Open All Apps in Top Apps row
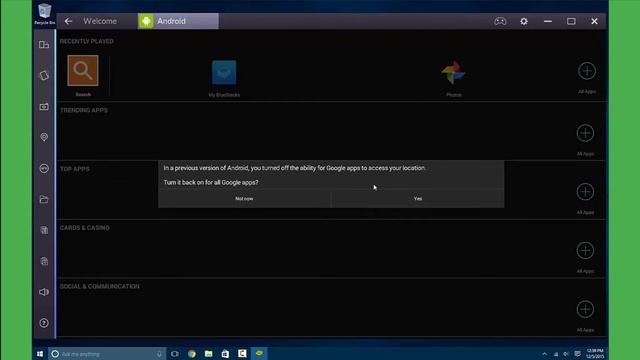Image resolution: width=640 pixels, height=360 pixels. [585, 191]
